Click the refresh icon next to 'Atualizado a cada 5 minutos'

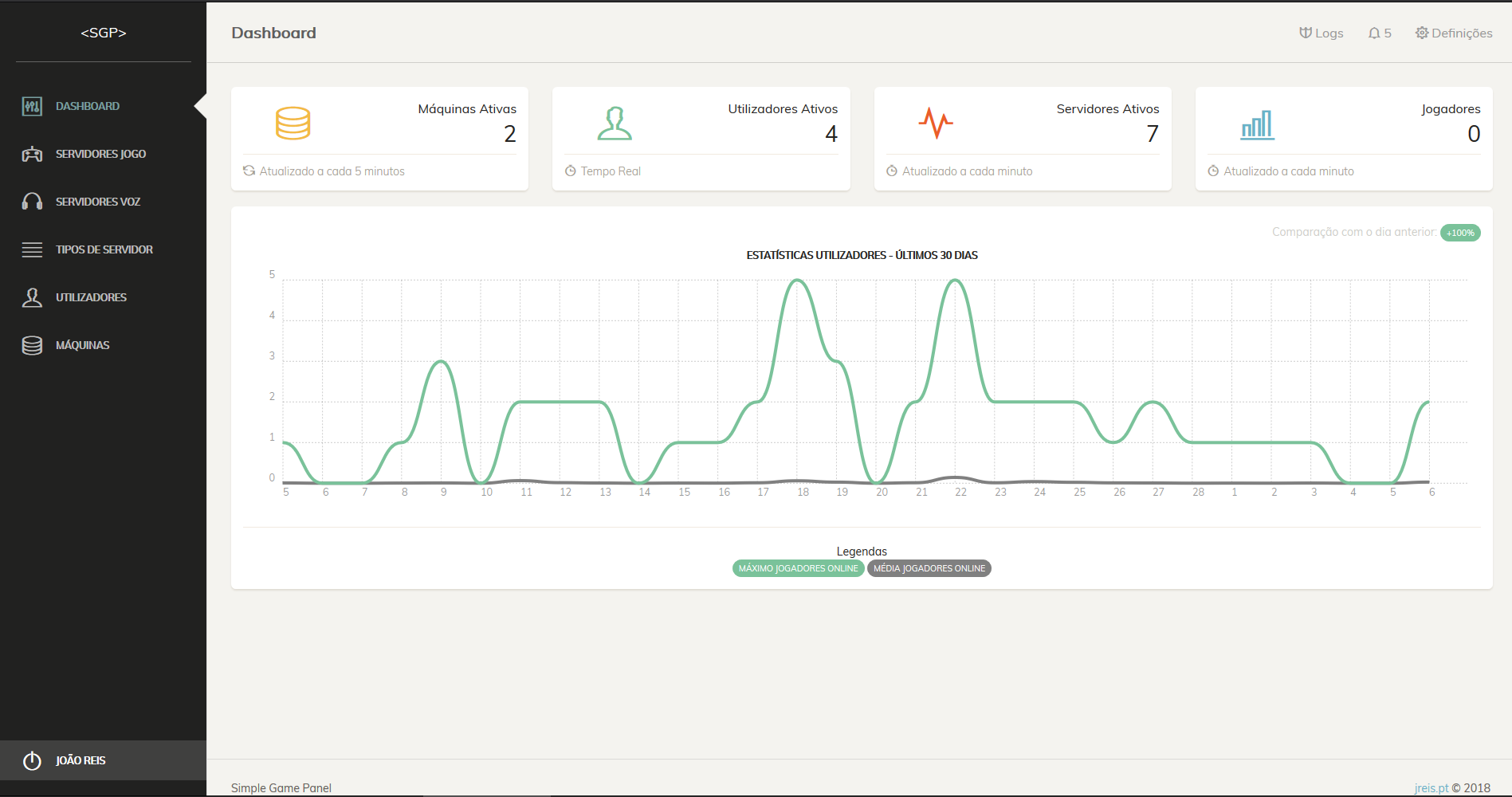249,171
